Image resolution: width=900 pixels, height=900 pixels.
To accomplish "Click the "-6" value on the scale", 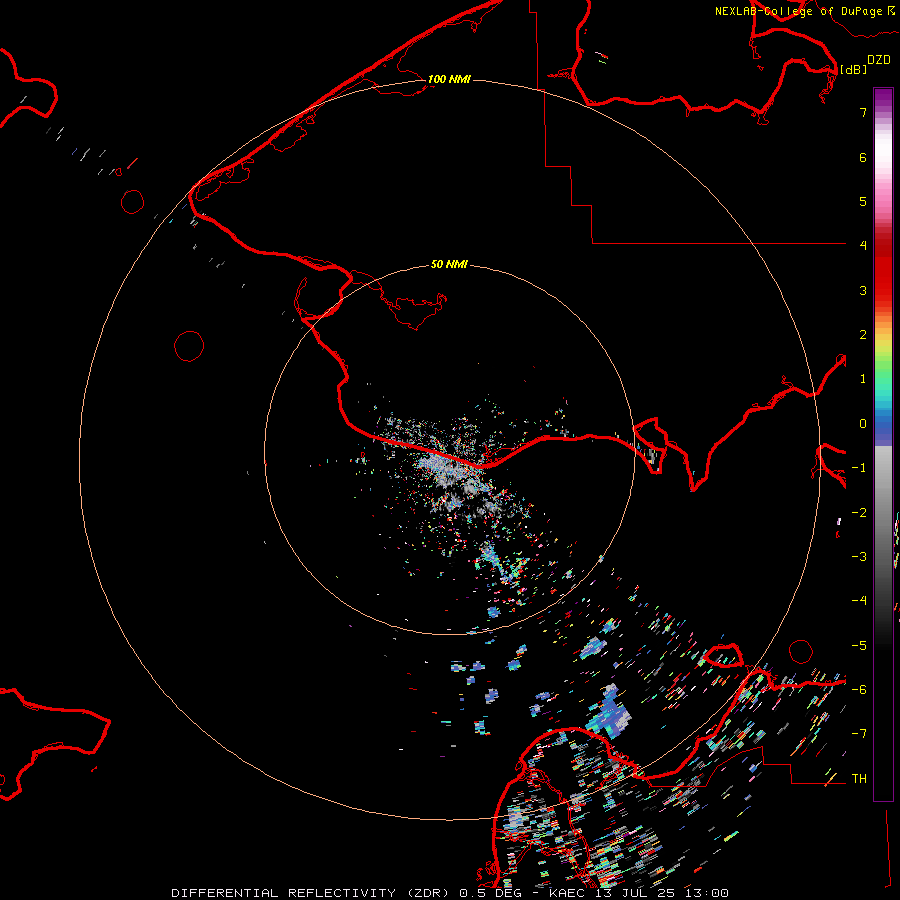I will pos(859,690).
